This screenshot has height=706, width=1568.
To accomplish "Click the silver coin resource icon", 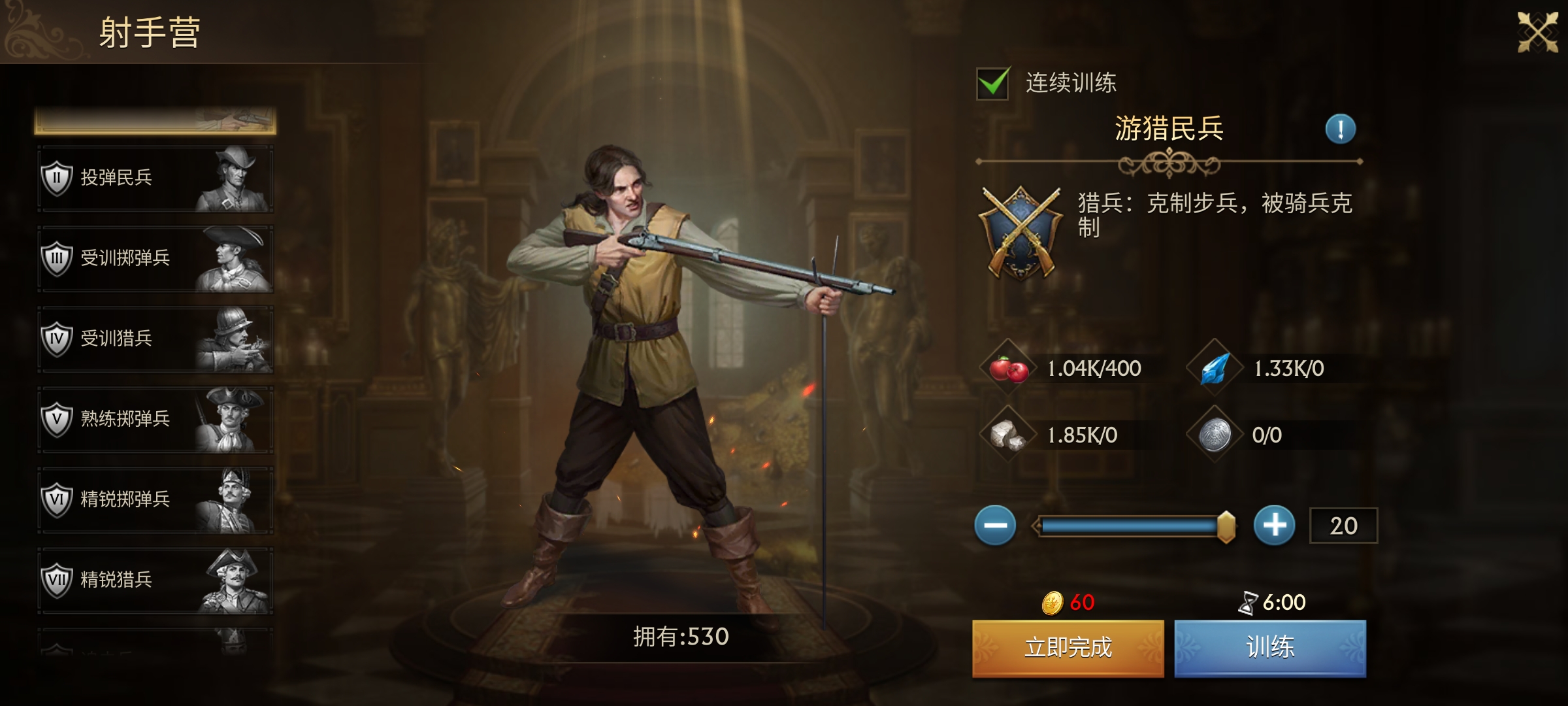I will click(1215, 435).
